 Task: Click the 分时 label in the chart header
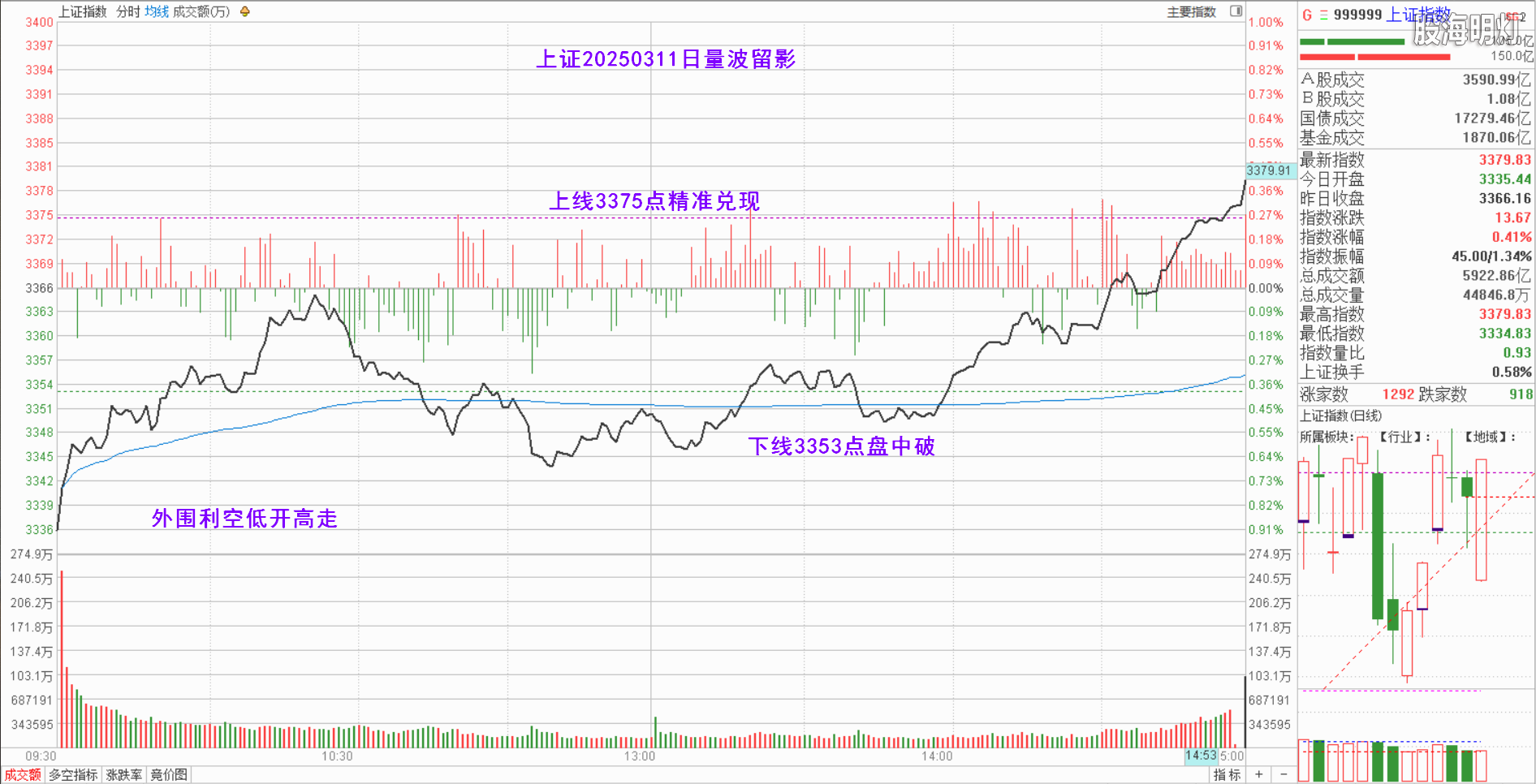[128, 11]
